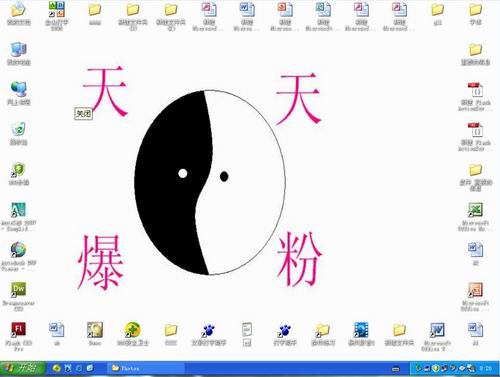500x377 pixels.
Task: Click the yellow shield icon in the system tray
Action: [x=435, y=368]
